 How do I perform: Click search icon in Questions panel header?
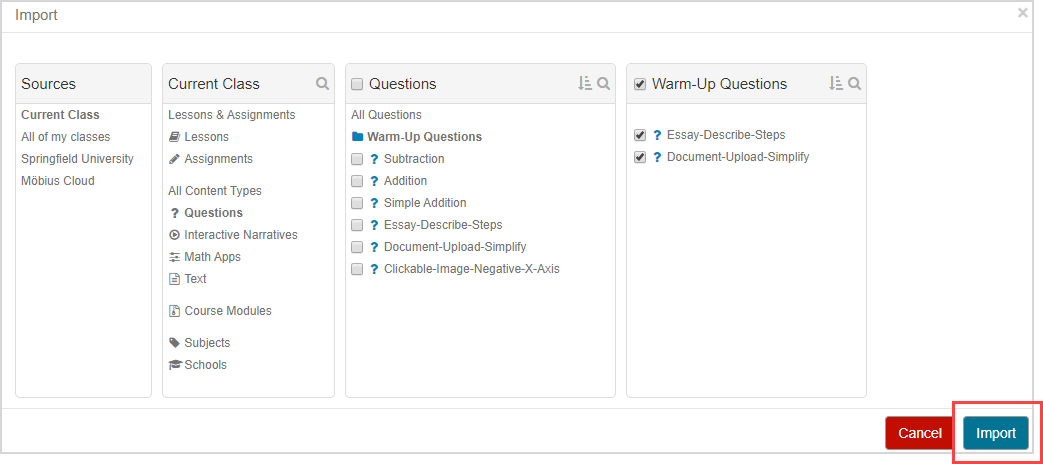coord(603,84)
